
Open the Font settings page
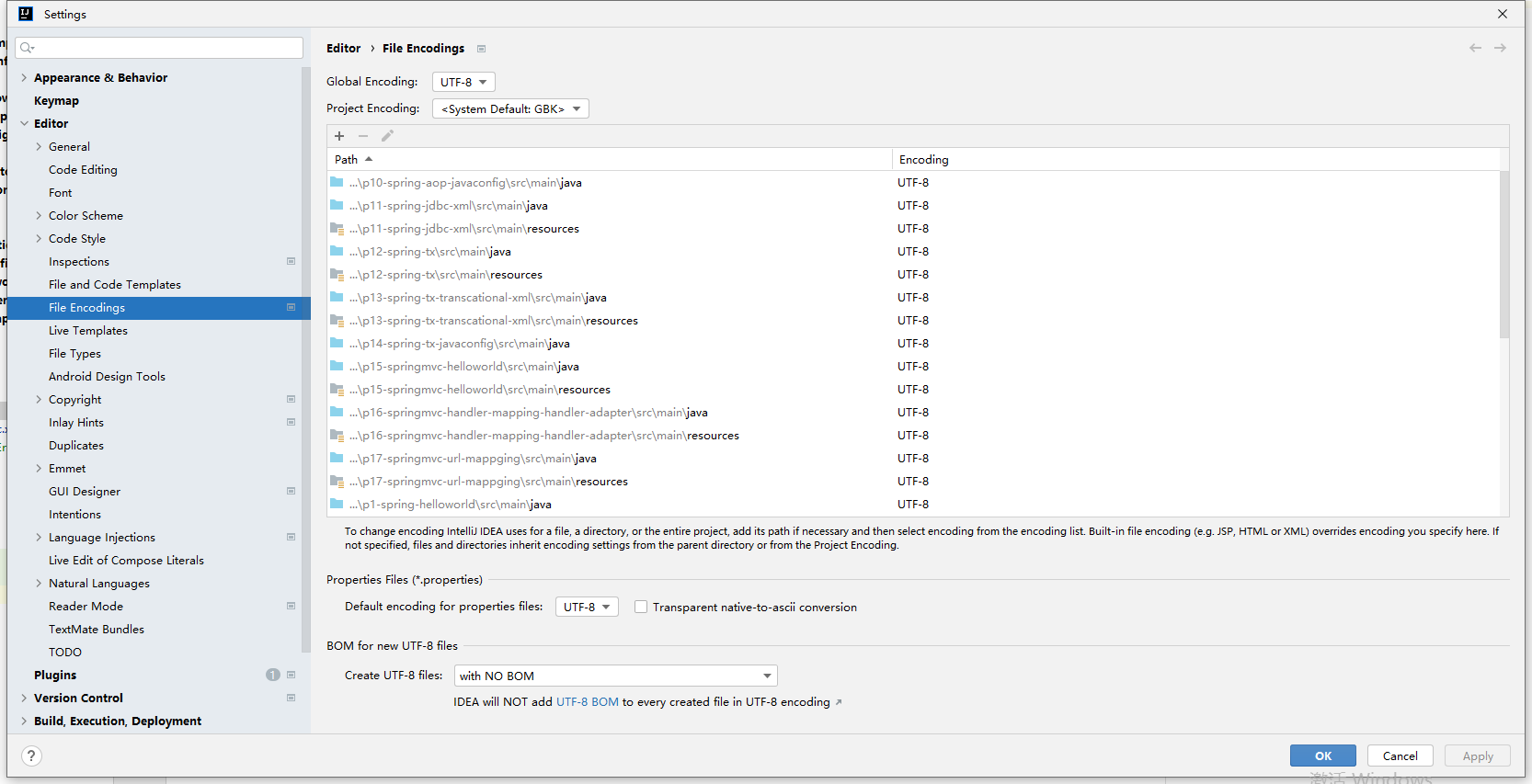tap(60, 192)
